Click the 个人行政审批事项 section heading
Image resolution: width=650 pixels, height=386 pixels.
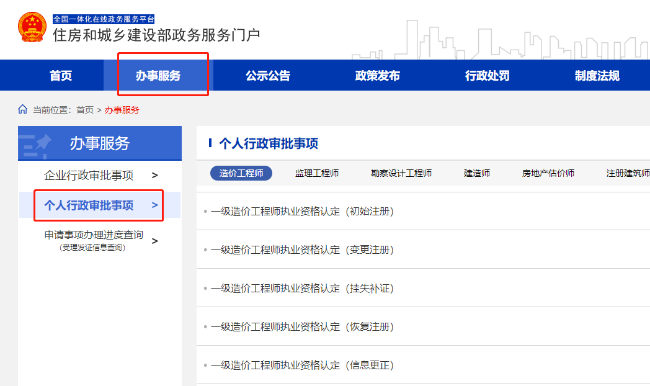[x=269, y=144]
